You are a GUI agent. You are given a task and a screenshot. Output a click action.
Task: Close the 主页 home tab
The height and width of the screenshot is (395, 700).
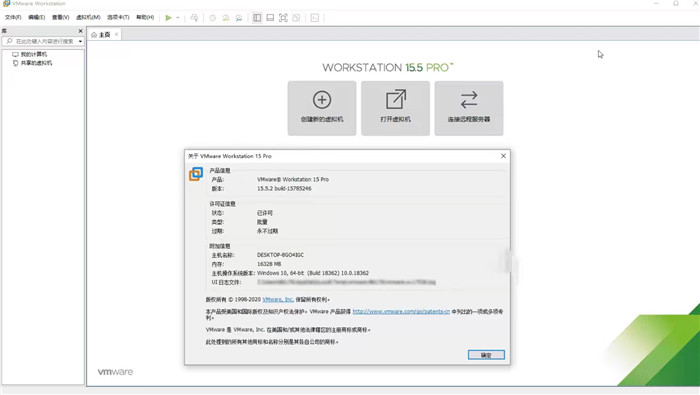point(117,34)
